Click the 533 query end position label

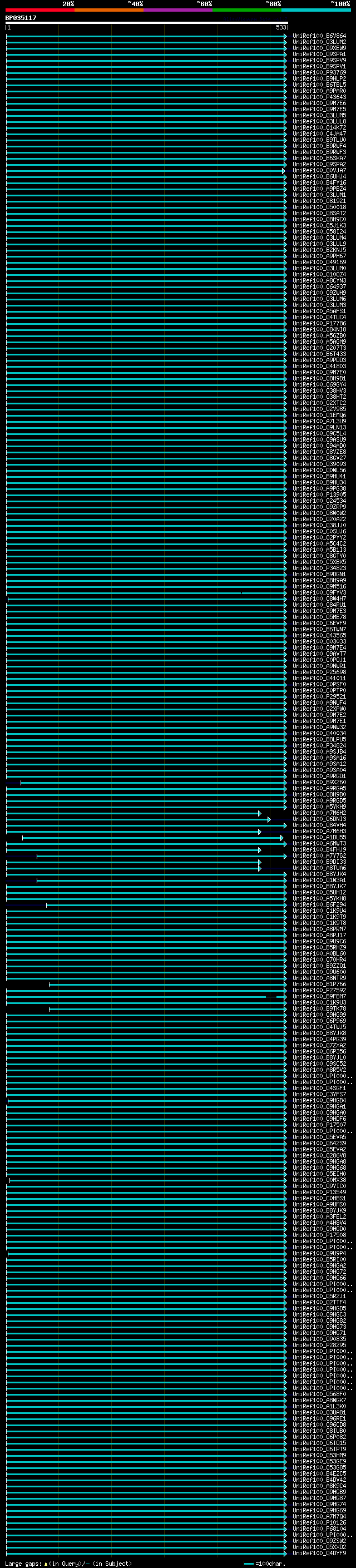(x=280, y=28)
